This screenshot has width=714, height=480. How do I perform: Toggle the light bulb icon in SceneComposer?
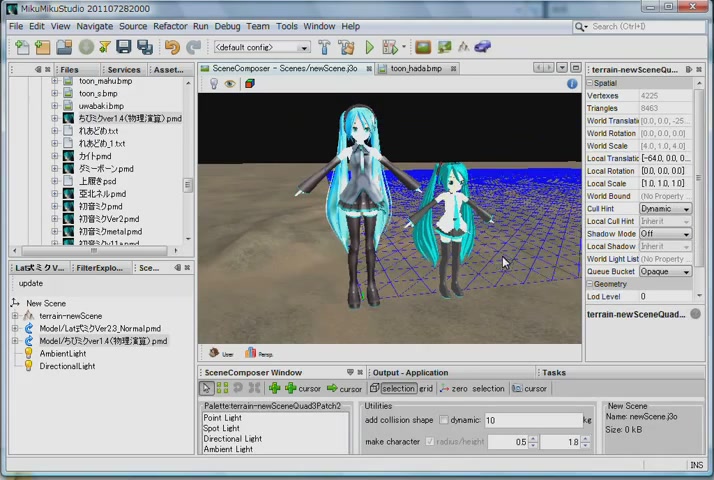pos(214,83)
